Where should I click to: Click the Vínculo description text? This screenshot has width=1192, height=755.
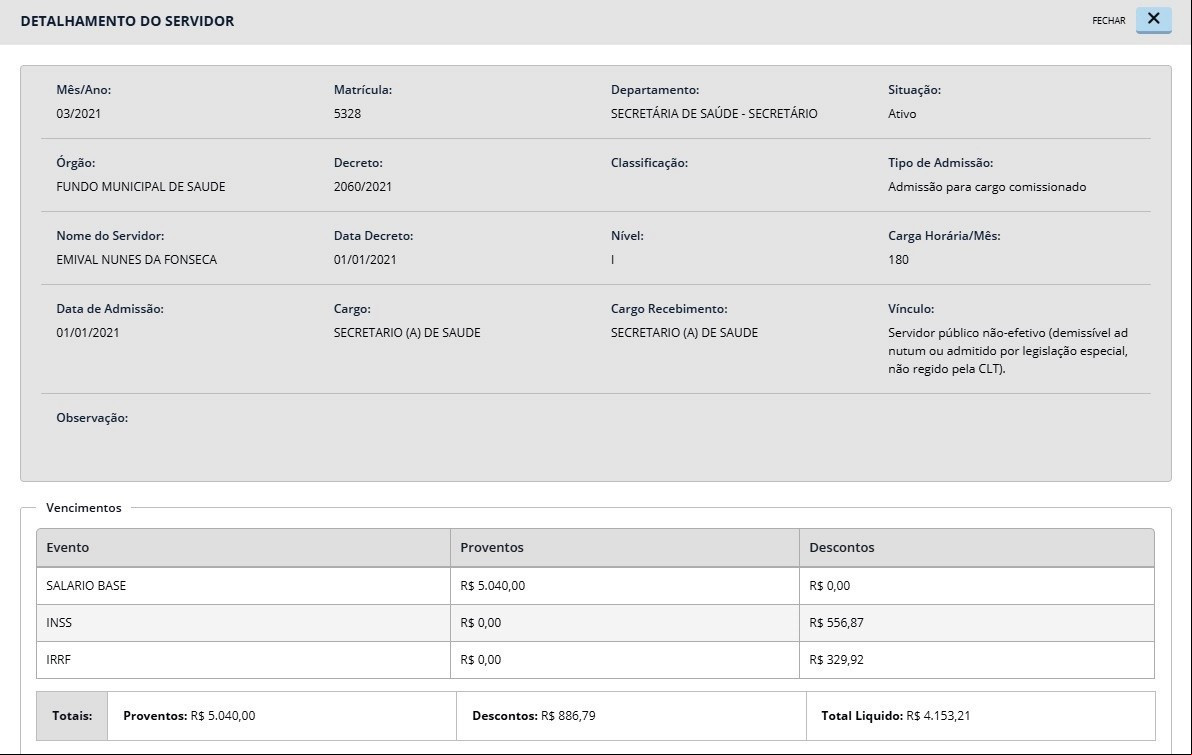(x=1008, y=351)
